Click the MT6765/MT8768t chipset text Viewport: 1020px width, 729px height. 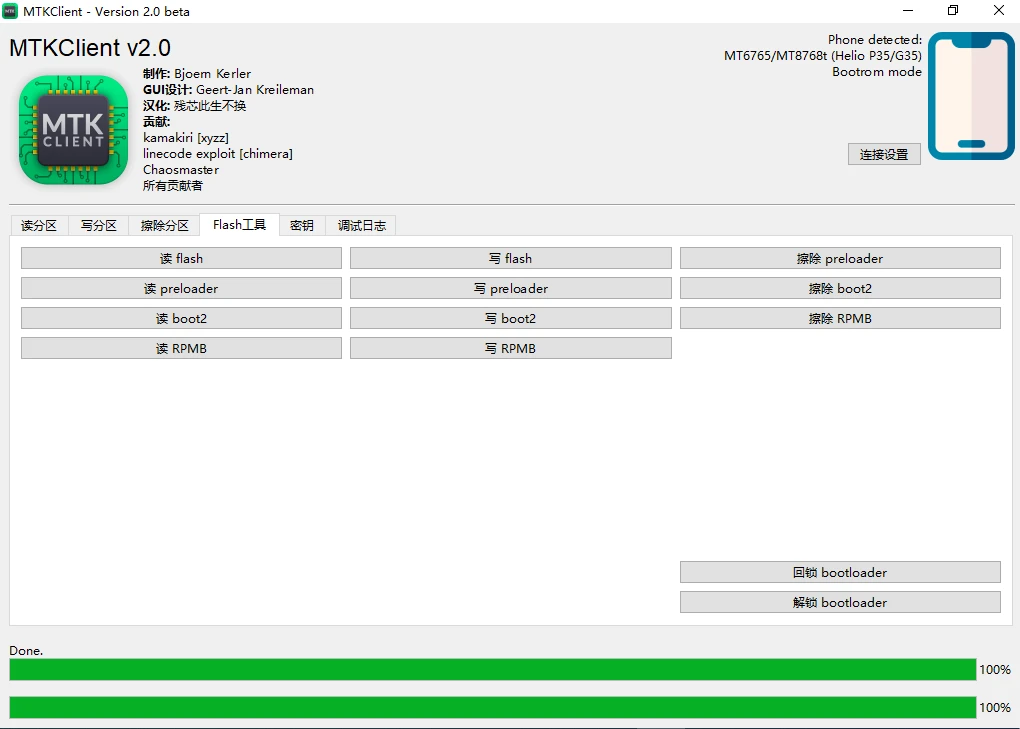pos(822,56)
